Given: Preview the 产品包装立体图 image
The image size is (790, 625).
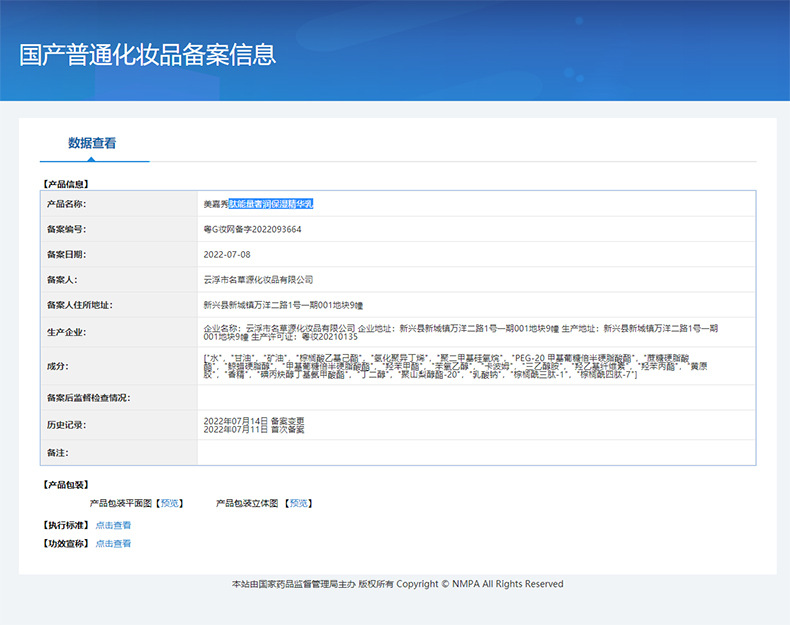Looking at the screenshot, I should (299, 503).
